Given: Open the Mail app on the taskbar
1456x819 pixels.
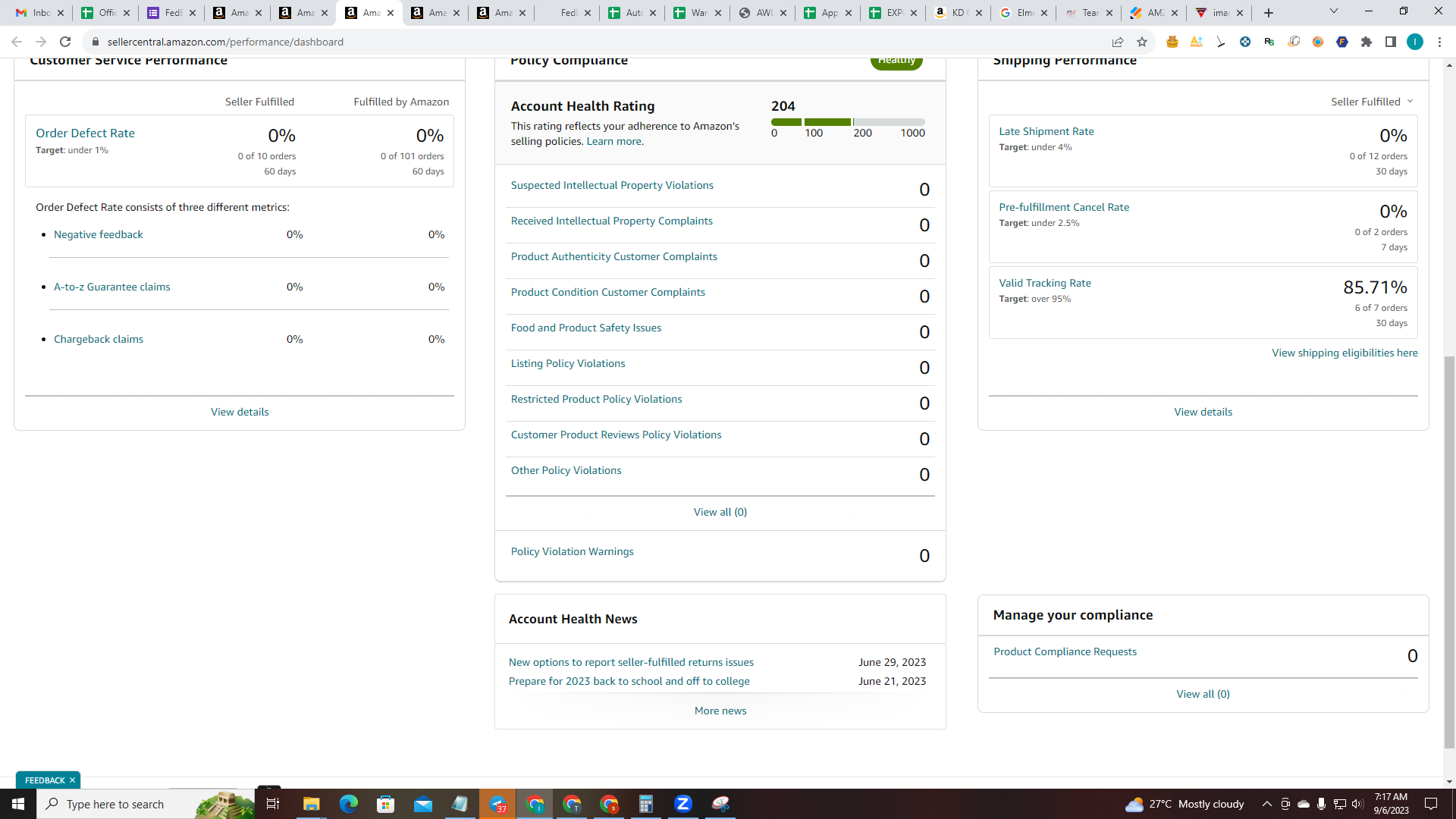Looking at the screenshot, I should click(x=422, y=804).
